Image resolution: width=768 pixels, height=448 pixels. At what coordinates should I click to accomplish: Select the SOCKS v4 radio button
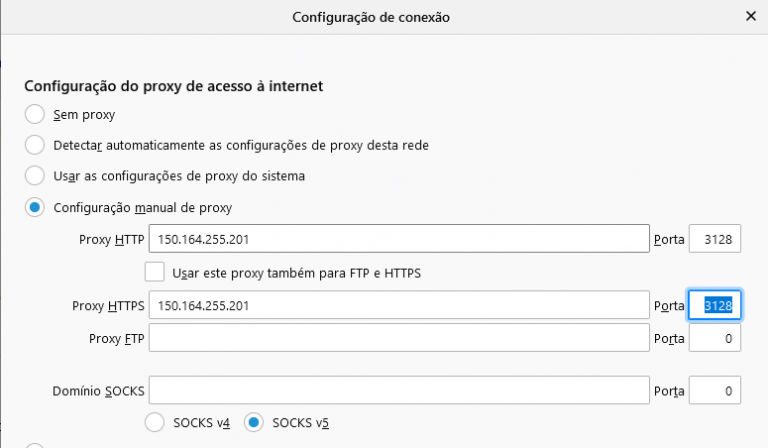[x=155, y=422]
